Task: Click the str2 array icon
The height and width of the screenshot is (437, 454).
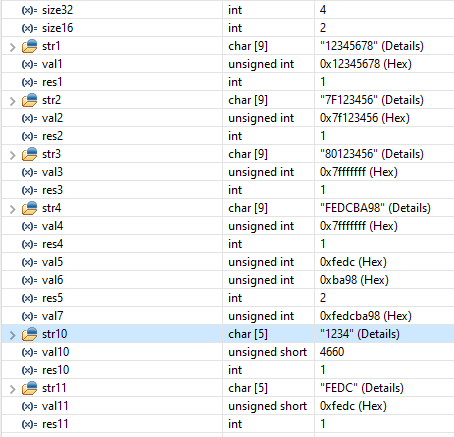Action: pyautogui.click(x=30, y=100)
